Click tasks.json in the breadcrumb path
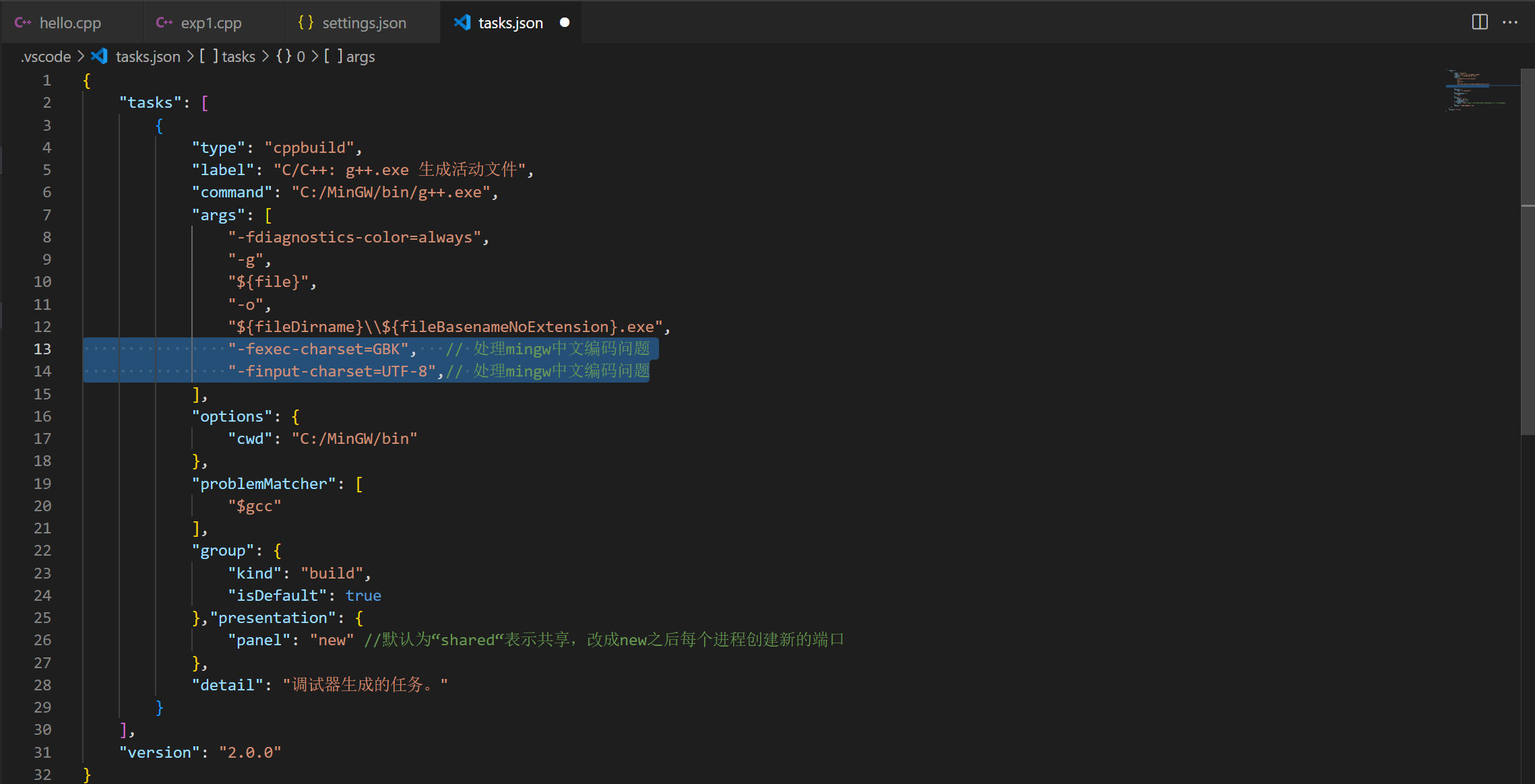 tap(148, 57)
